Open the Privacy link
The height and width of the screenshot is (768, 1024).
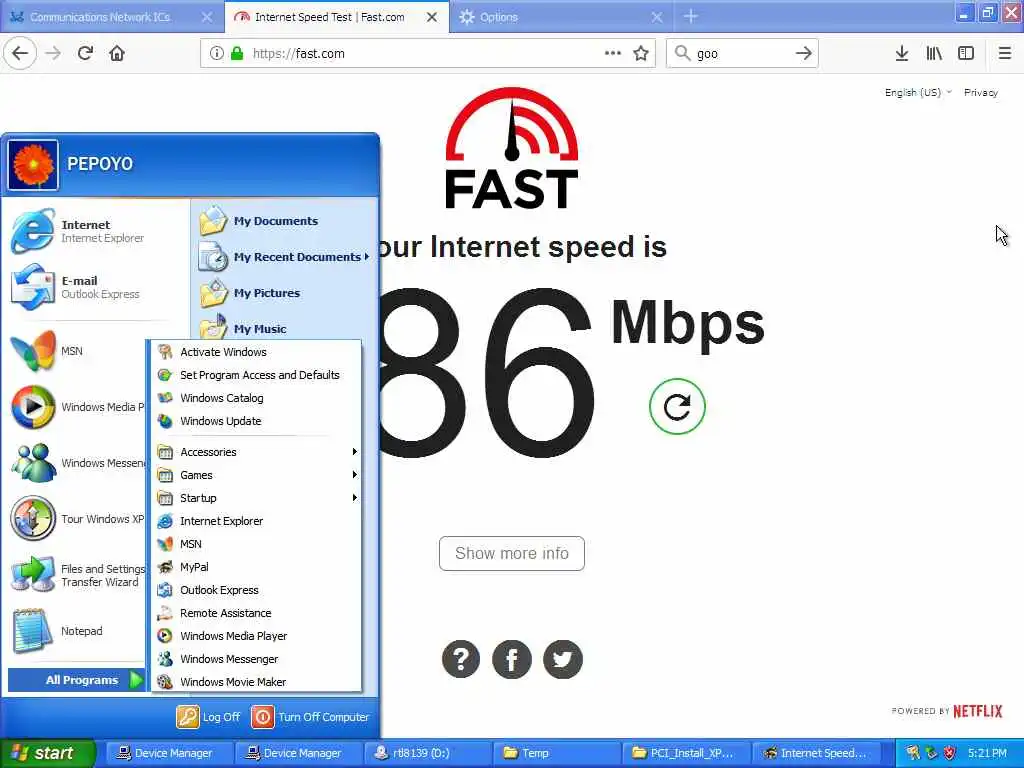pos(981,93)
